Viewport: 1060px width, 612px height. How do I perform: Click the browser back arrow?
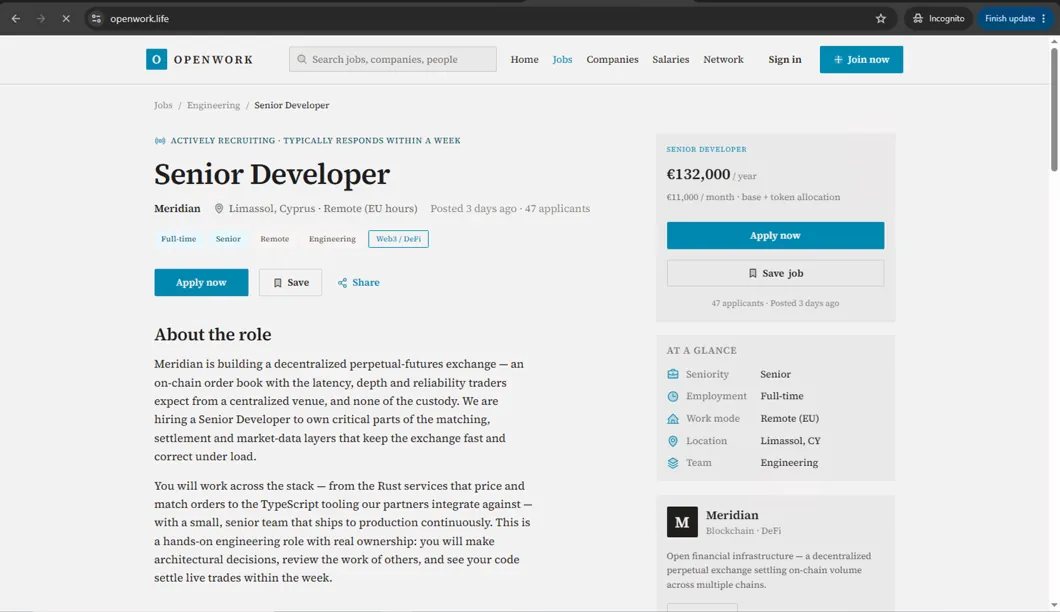16,18
